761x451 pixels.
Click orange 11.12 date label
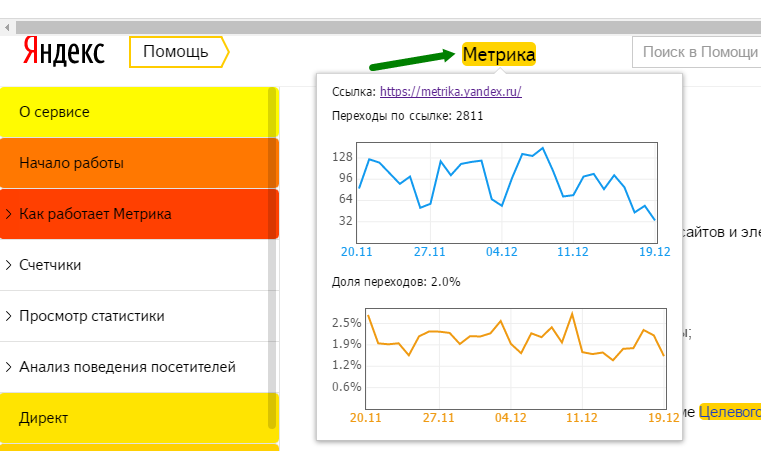coord(581,418)
